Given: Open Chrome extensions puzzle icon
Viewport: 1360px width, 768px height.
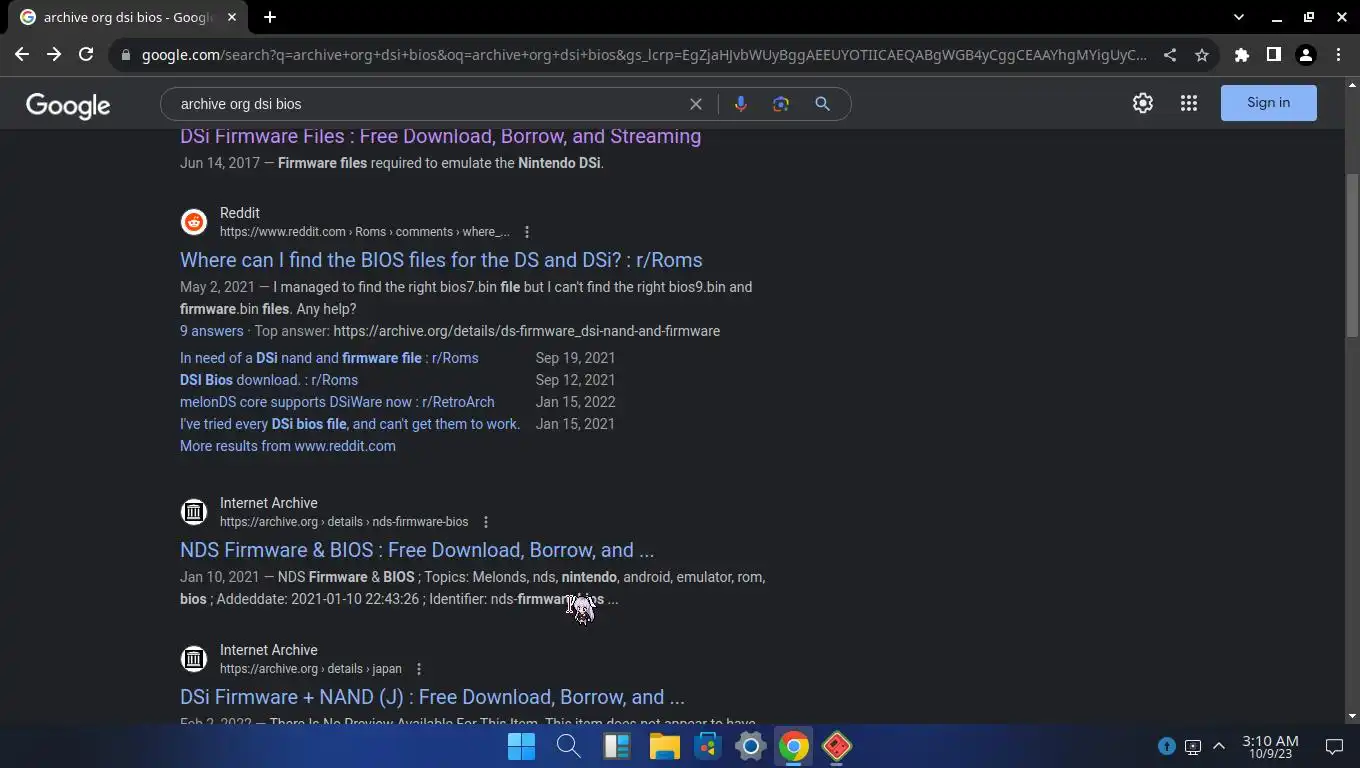Looking at the screenshot, I should click(x=1242, y=55).
